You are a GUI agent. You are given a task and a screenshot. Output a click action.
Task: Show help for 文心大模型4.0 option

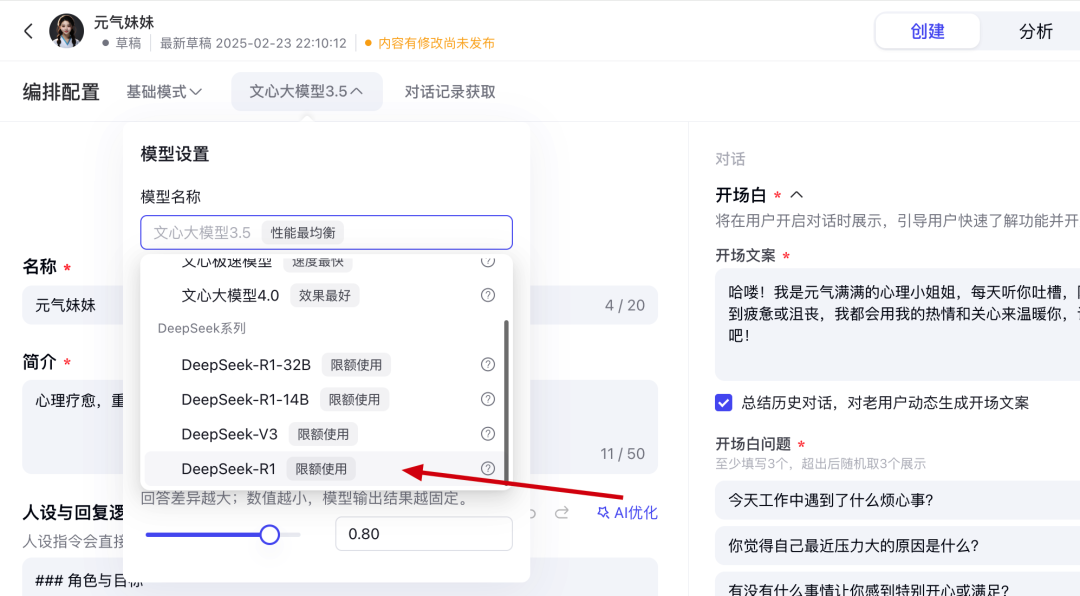488,295
